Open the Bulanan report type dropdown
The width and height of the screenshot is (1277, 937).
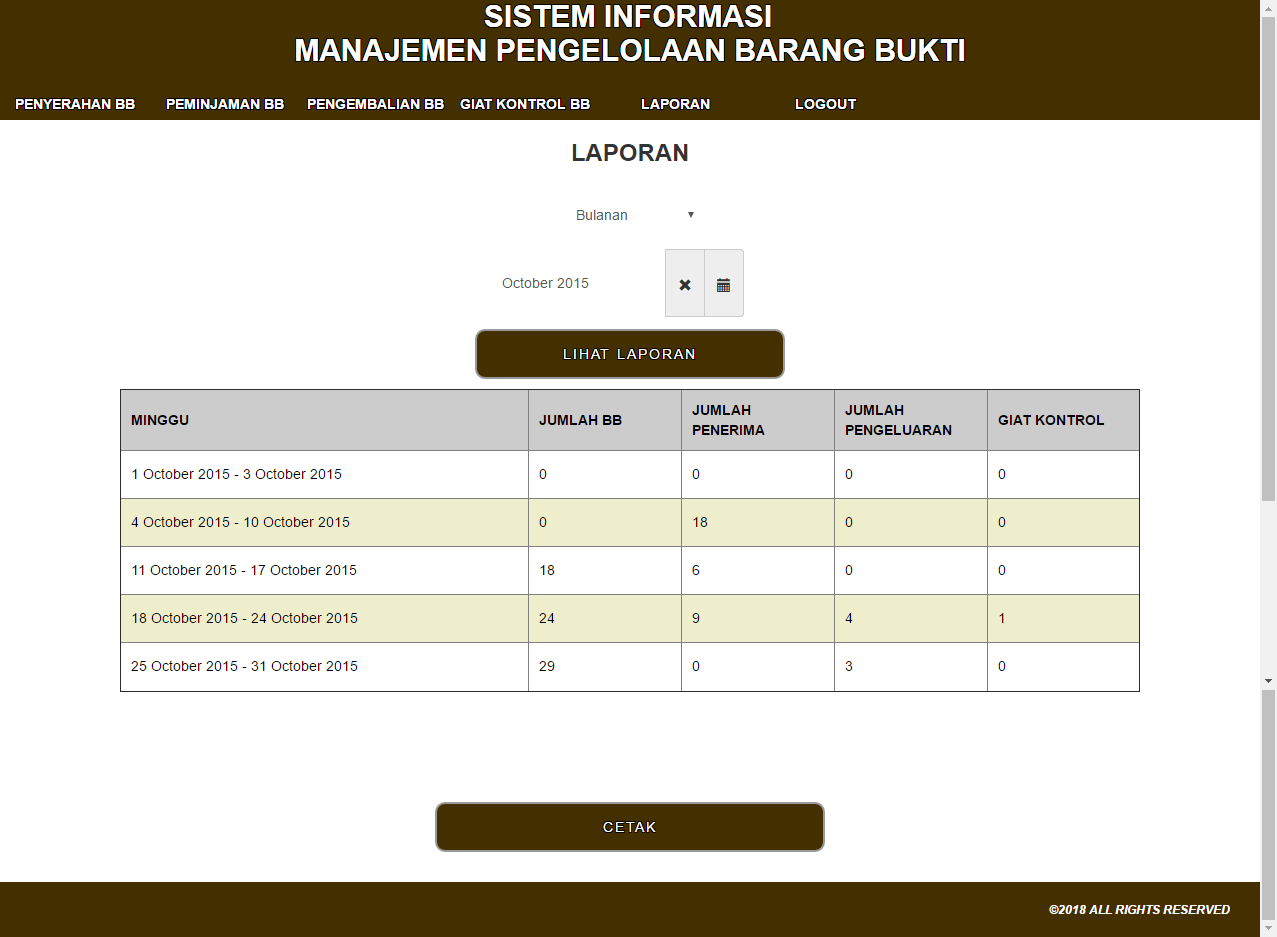pyautogui.click(x=634, y=215)
